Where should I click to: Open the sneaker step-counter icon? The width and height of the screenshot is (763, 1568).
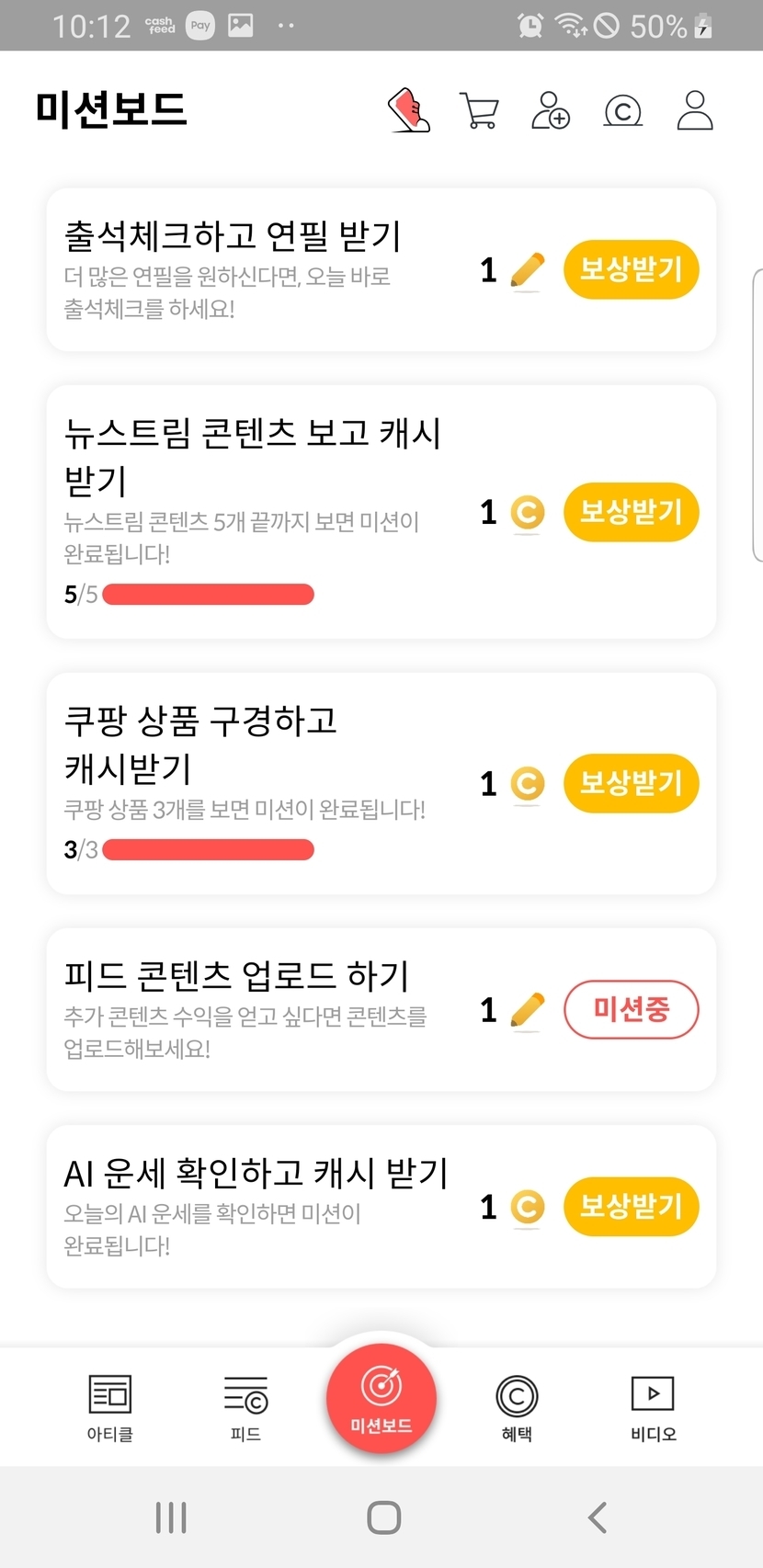[410, 110]
